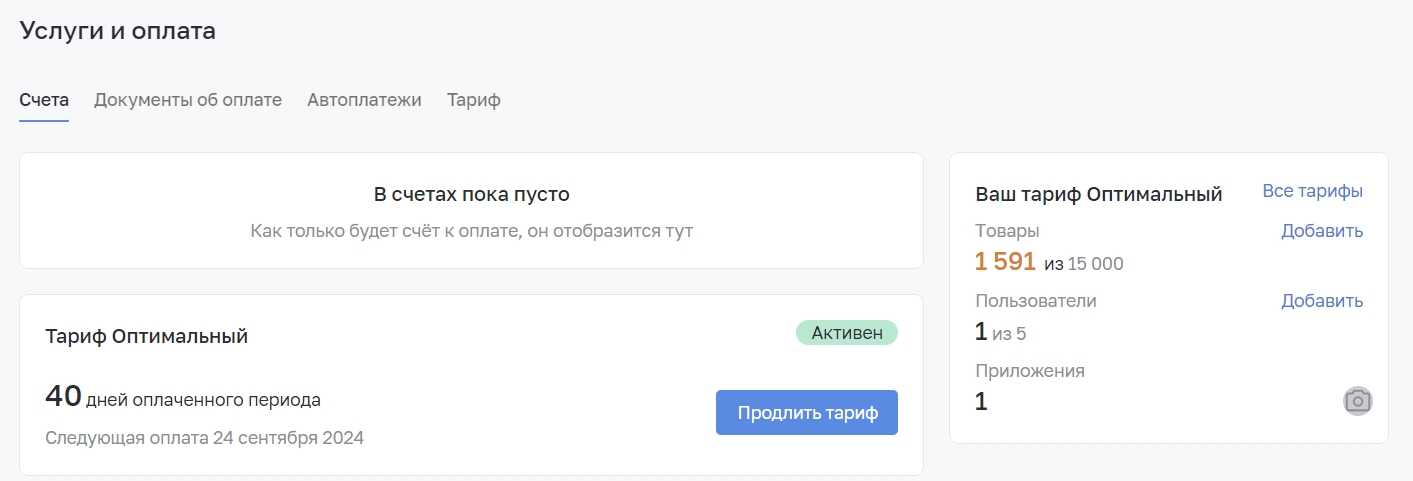Click the 'Как только будет счёт' hint text

(472, 231)
